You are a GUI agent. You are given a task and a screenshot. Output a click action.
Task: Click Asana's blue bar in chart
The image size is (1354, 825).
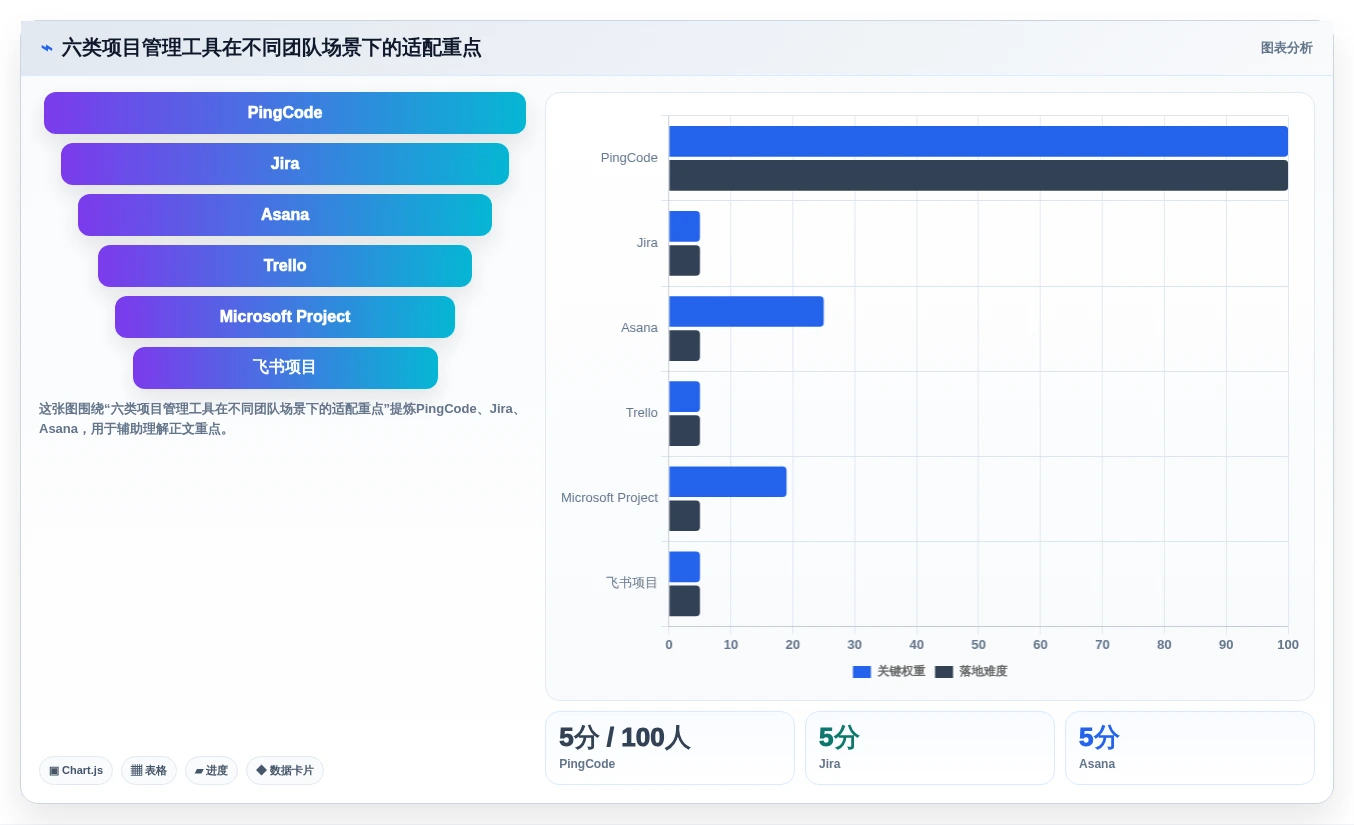point(746,311)
